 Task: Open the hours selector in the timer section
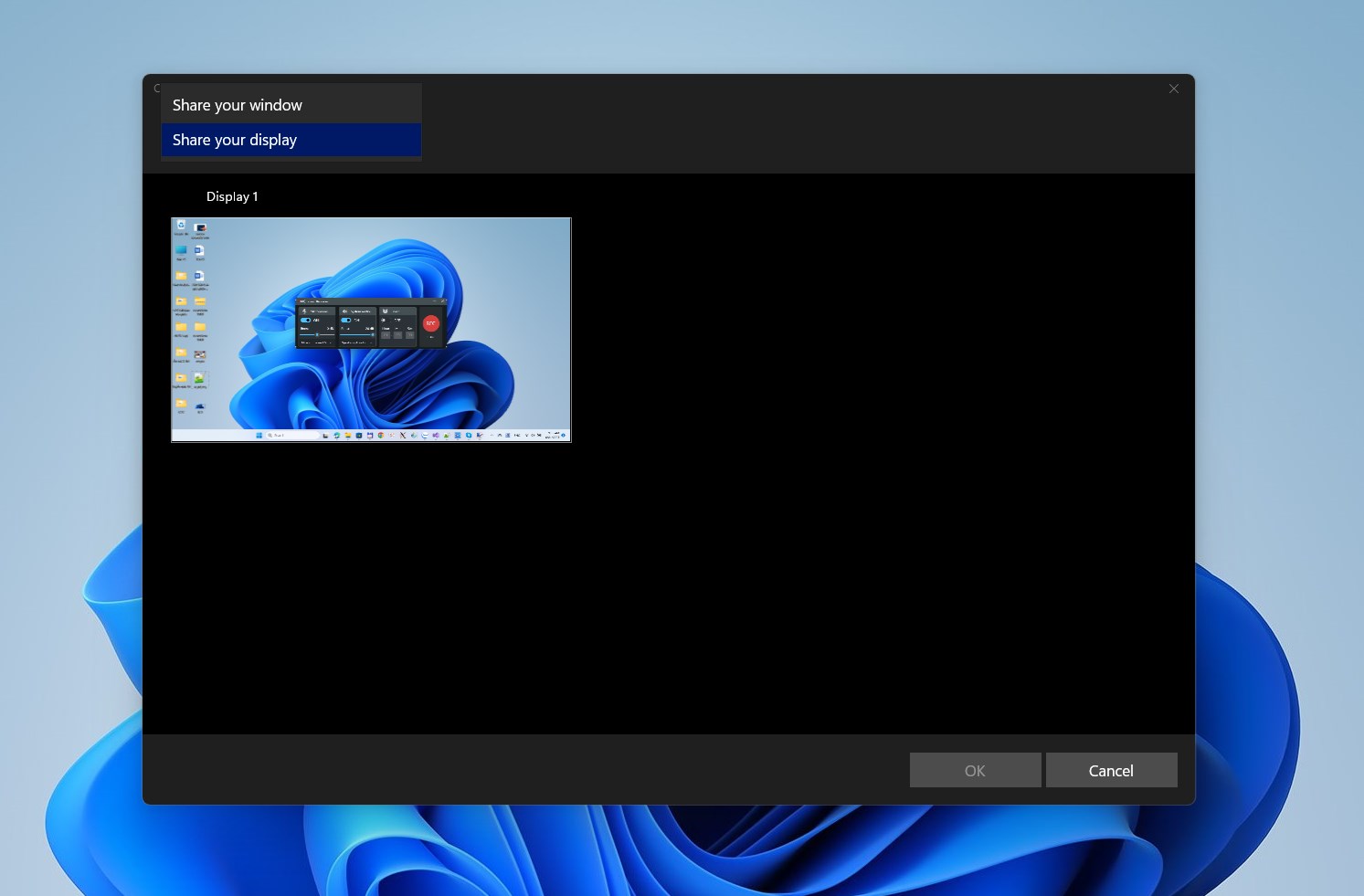[386, 334]
